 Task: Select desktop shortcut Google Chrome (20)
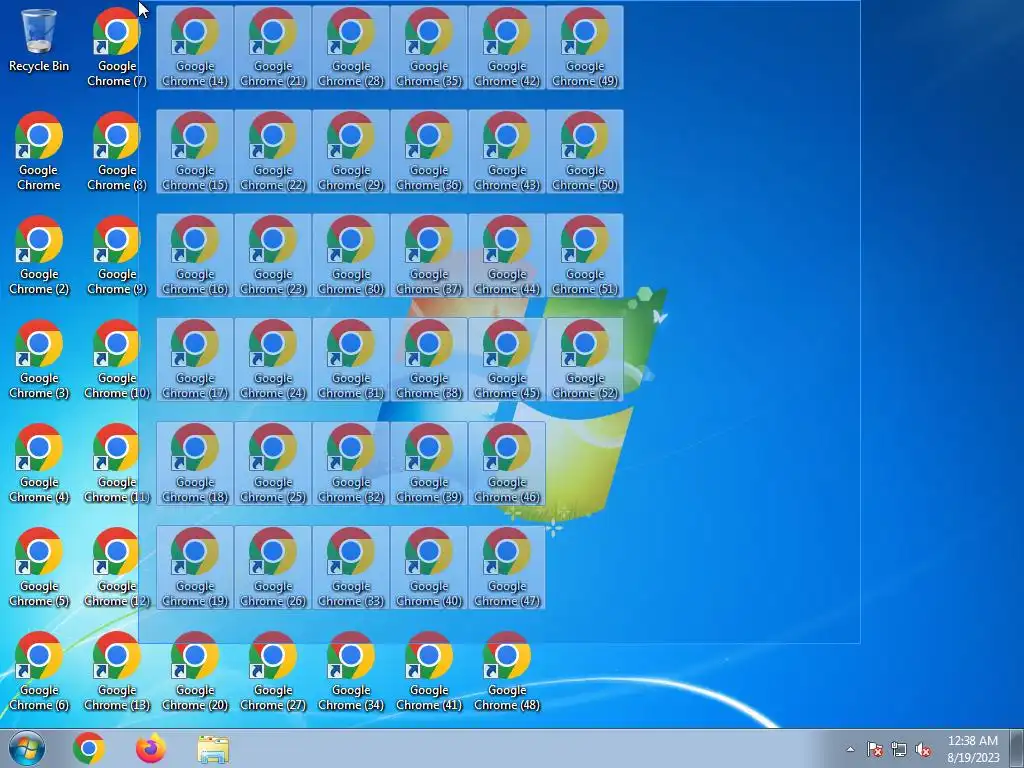[195, 671]
